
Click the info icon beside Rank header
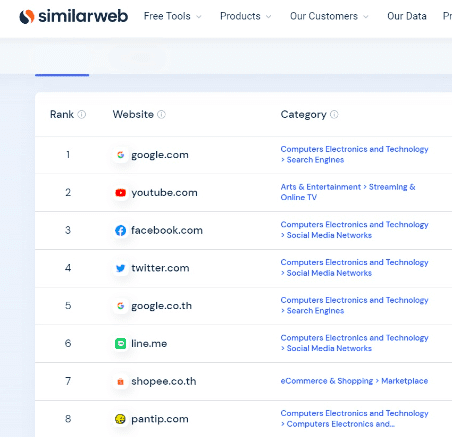click(x=82, y=115)
